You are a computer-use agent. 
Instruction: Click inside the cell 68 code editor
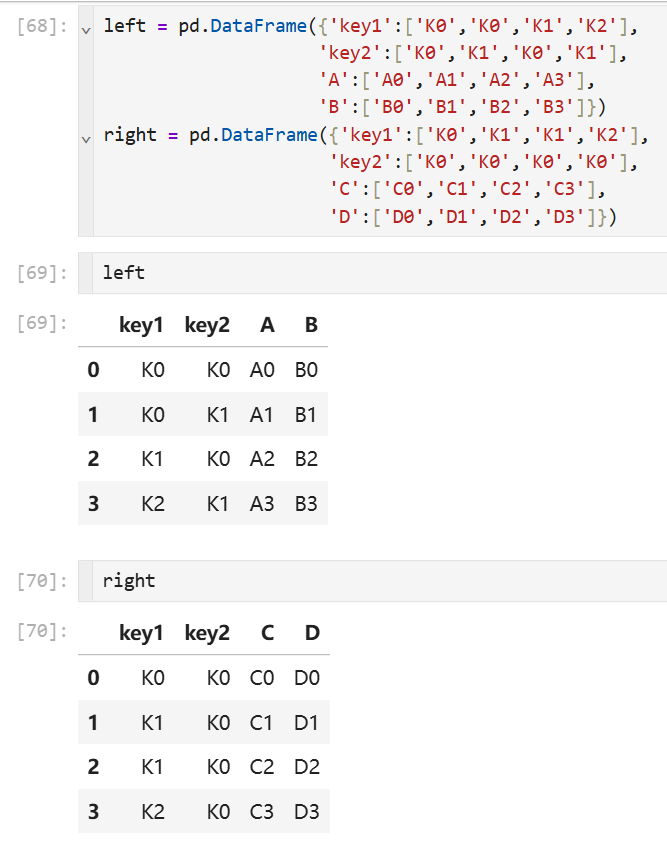380,121
